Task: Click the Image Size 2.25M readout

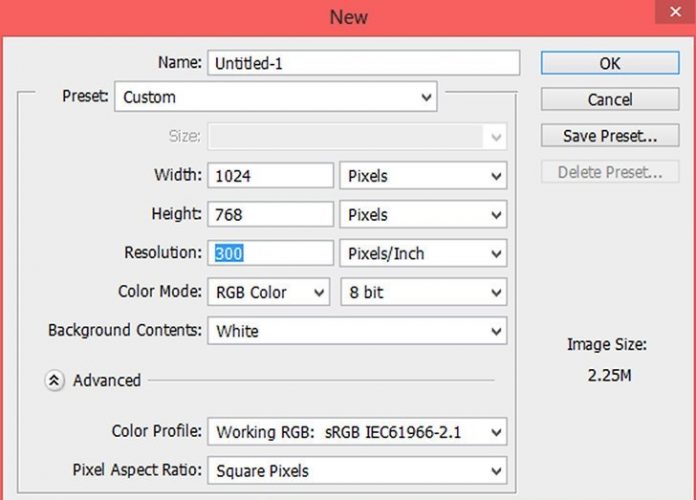Action: [x=607, y=376]
